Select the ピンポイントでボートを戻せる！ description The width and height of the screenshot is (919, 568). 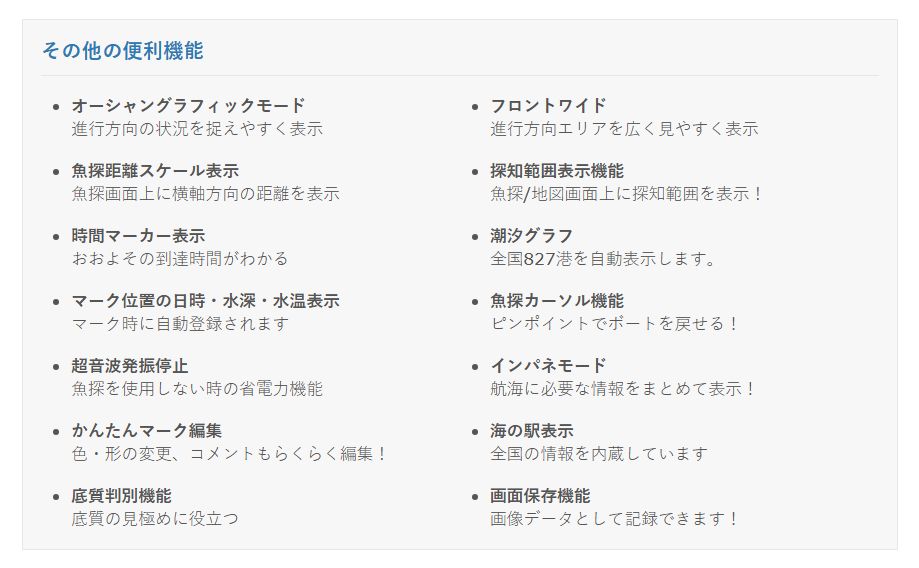[x=615, y=324]
